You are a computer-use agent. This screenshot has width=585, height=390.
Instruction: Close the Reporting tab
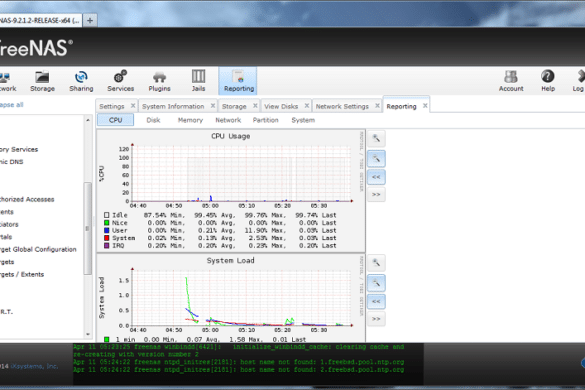[425, 106]
